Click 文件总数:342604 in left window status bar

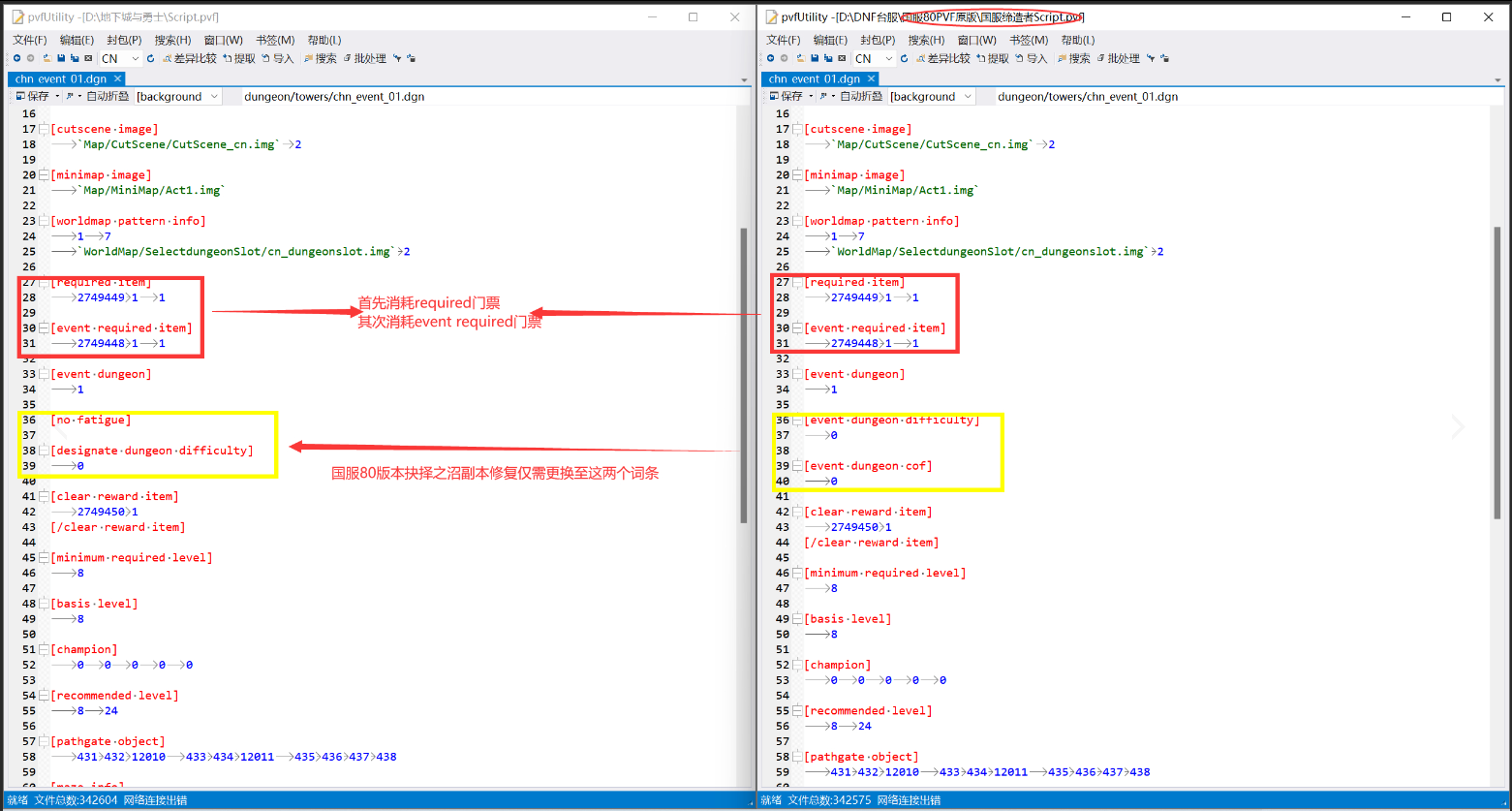tap(76, 800)
